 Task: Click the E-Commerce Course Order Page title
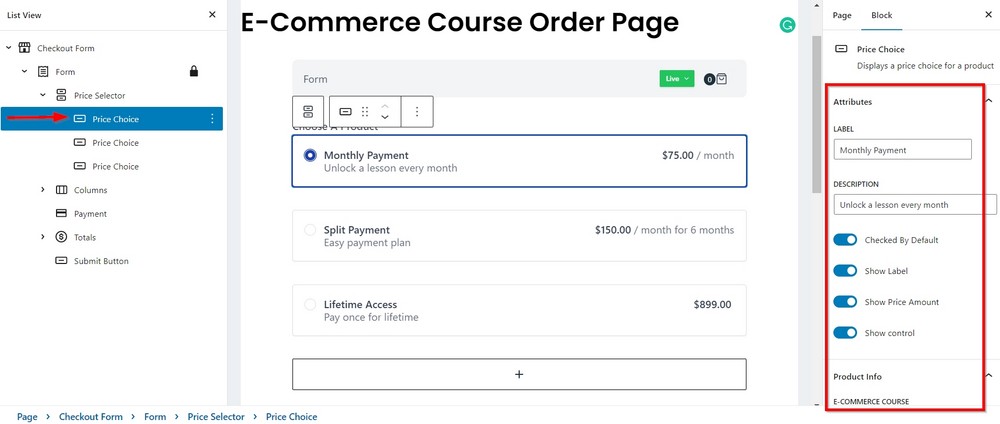(460, 24)
